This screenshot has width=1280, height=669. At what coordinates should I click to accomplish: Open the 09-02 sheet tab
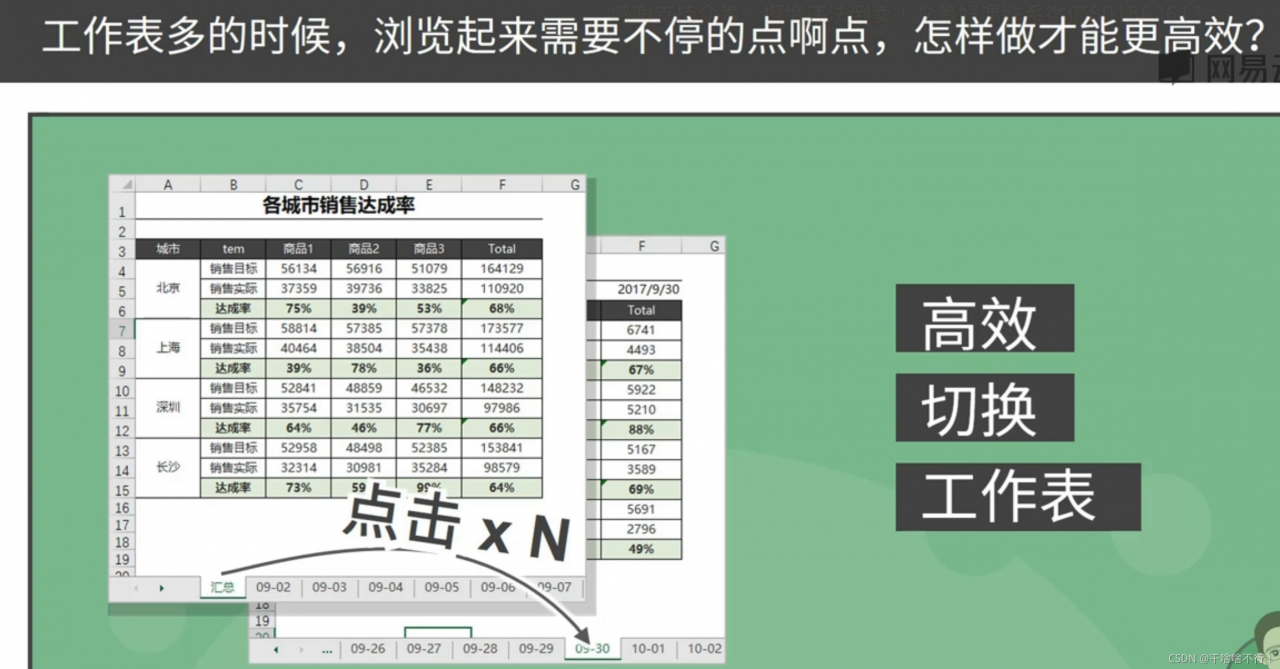click(x=272, y=588)
